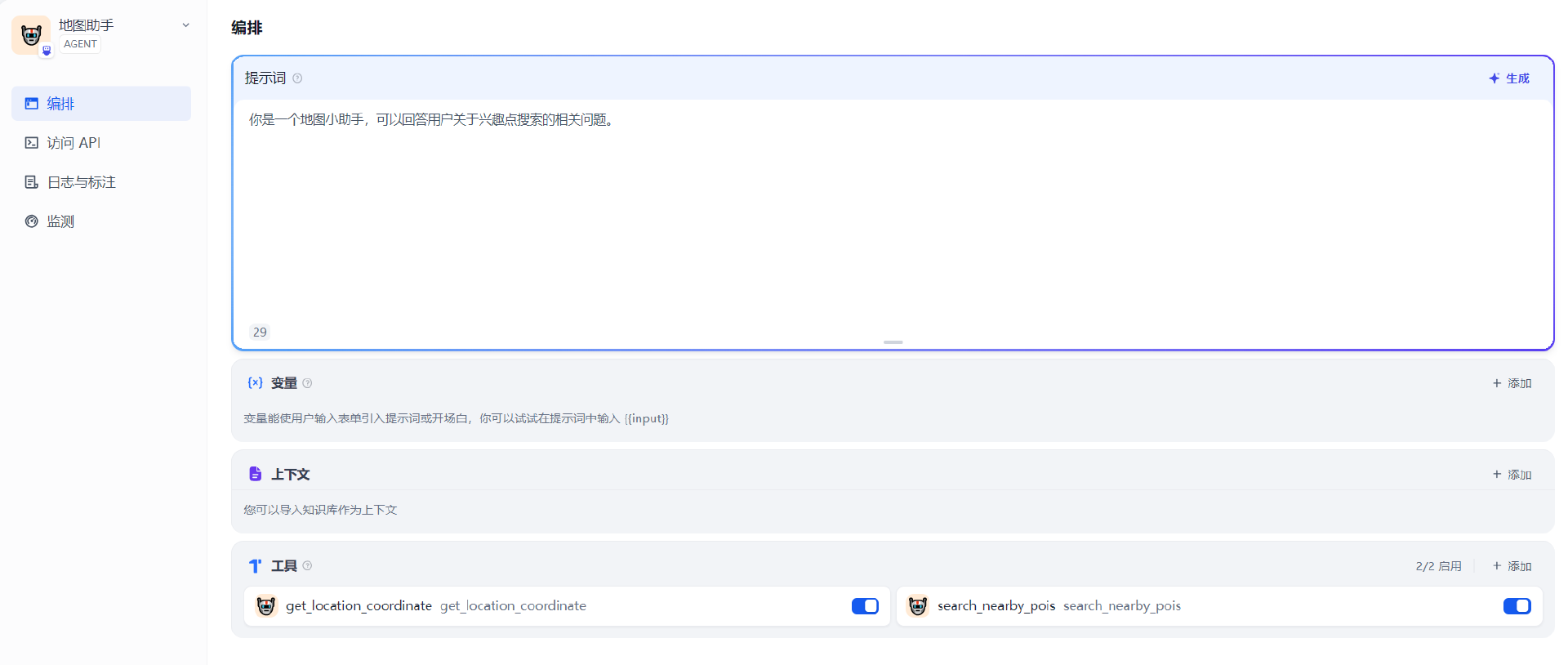Add a new tool with 添加
This screenshot has width=1568, height=665.
[1512, 566]
